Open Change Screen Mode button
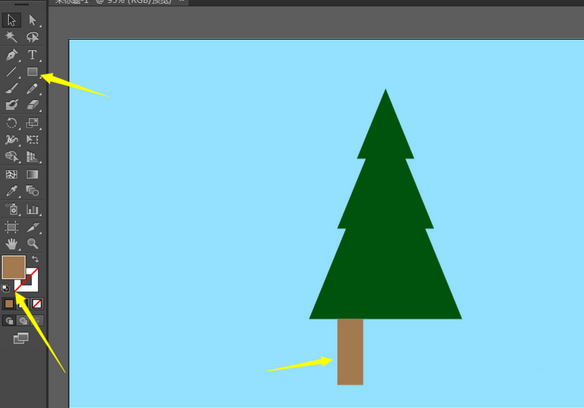Image resolution: width=584 pixels, height=408 pixels. (x=21, y=338)
